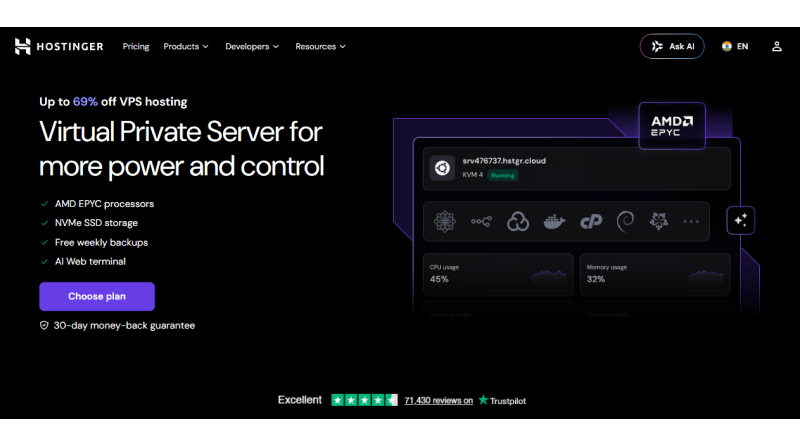800x445 pixels.
Task: Click the checkmark next to AI Web terminal
Action: [44, 262]
